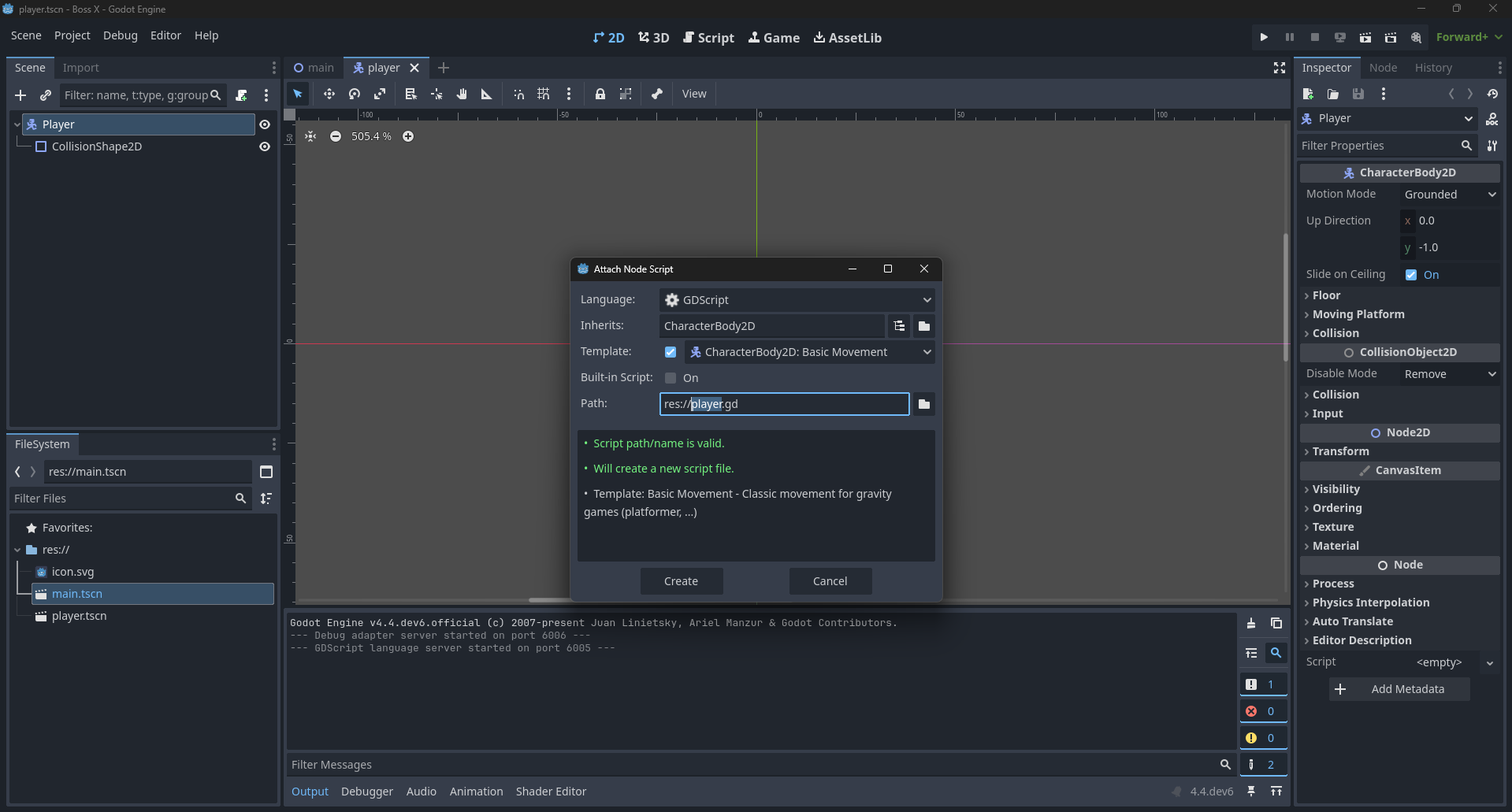Open Movie Maker mode icon
This screenshot has width=1512, height=812.
1416,37
